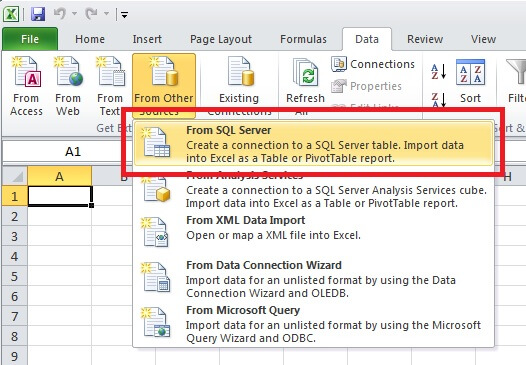The width and height of the screenshot is (526, 365).
Task: Open the Undo history dropdown arrow
Action: tap(74, 14)
